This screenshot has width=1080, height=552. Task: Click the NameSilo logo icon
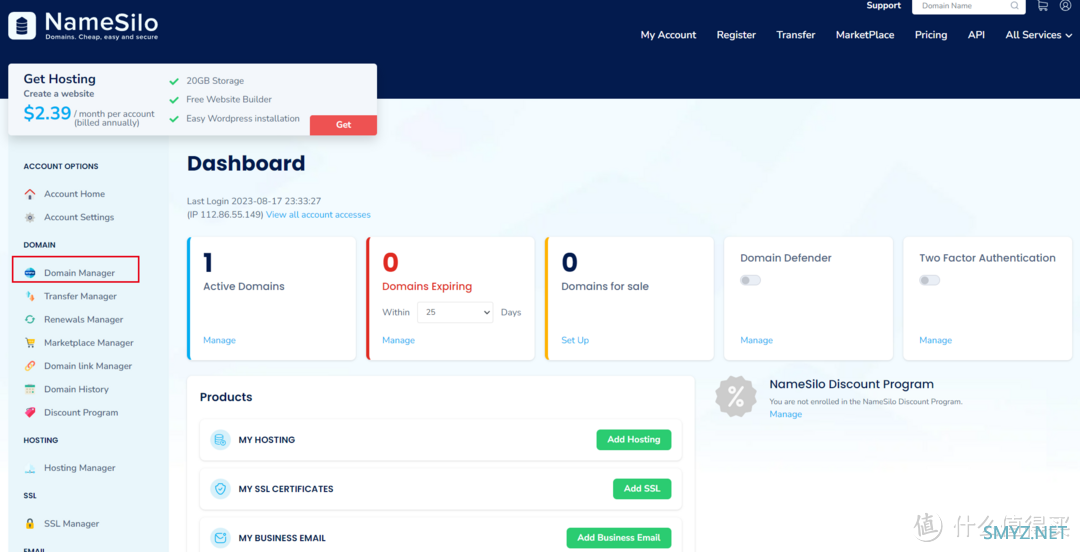[x=22, y=25]
